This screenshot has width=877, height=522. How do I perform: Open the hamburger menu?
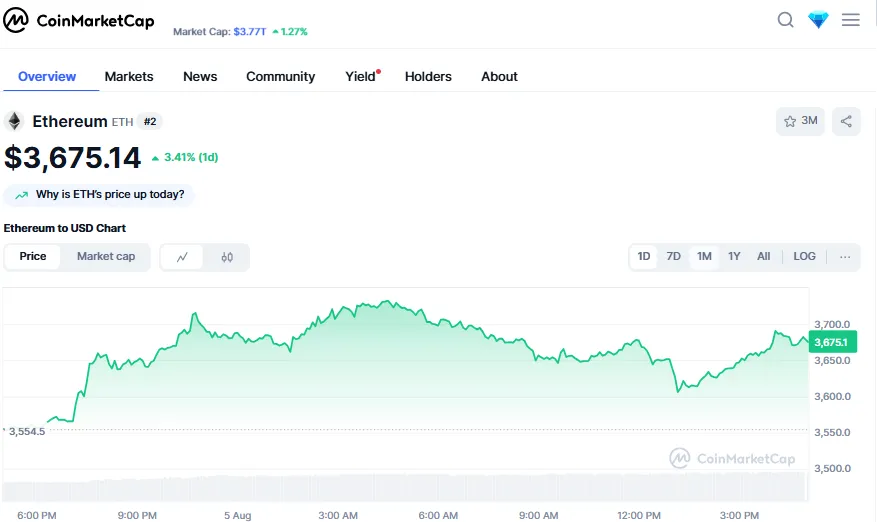(x=851, y=20)
